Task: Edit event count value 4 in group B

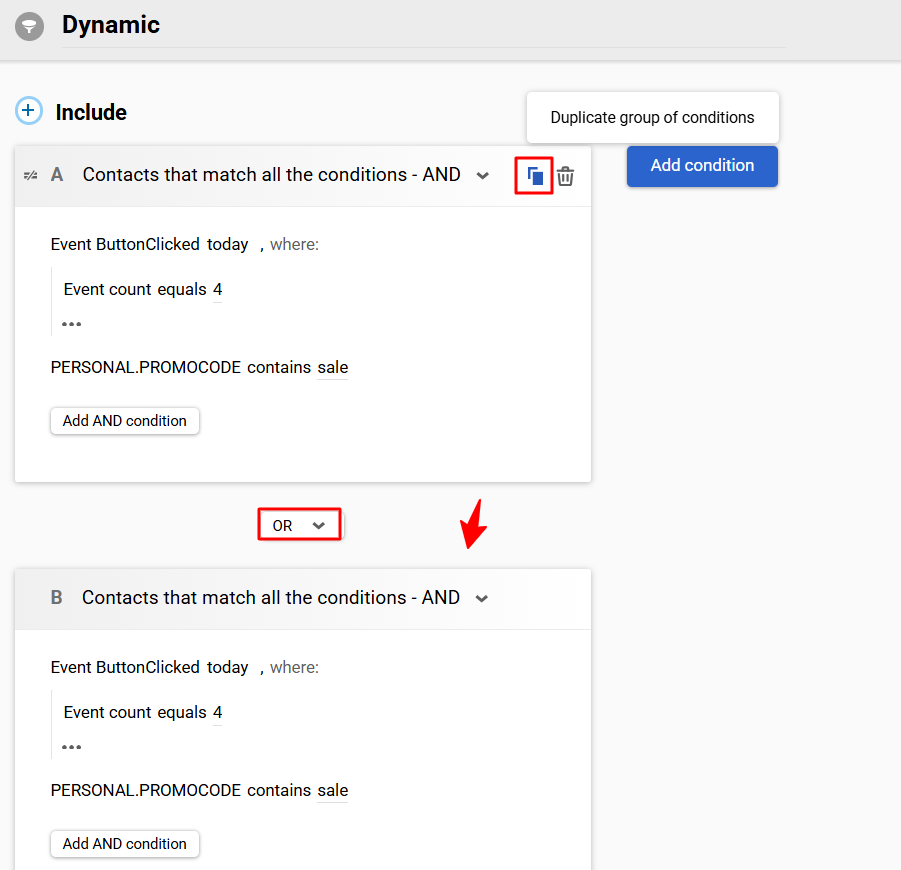Action: [217, 713]
